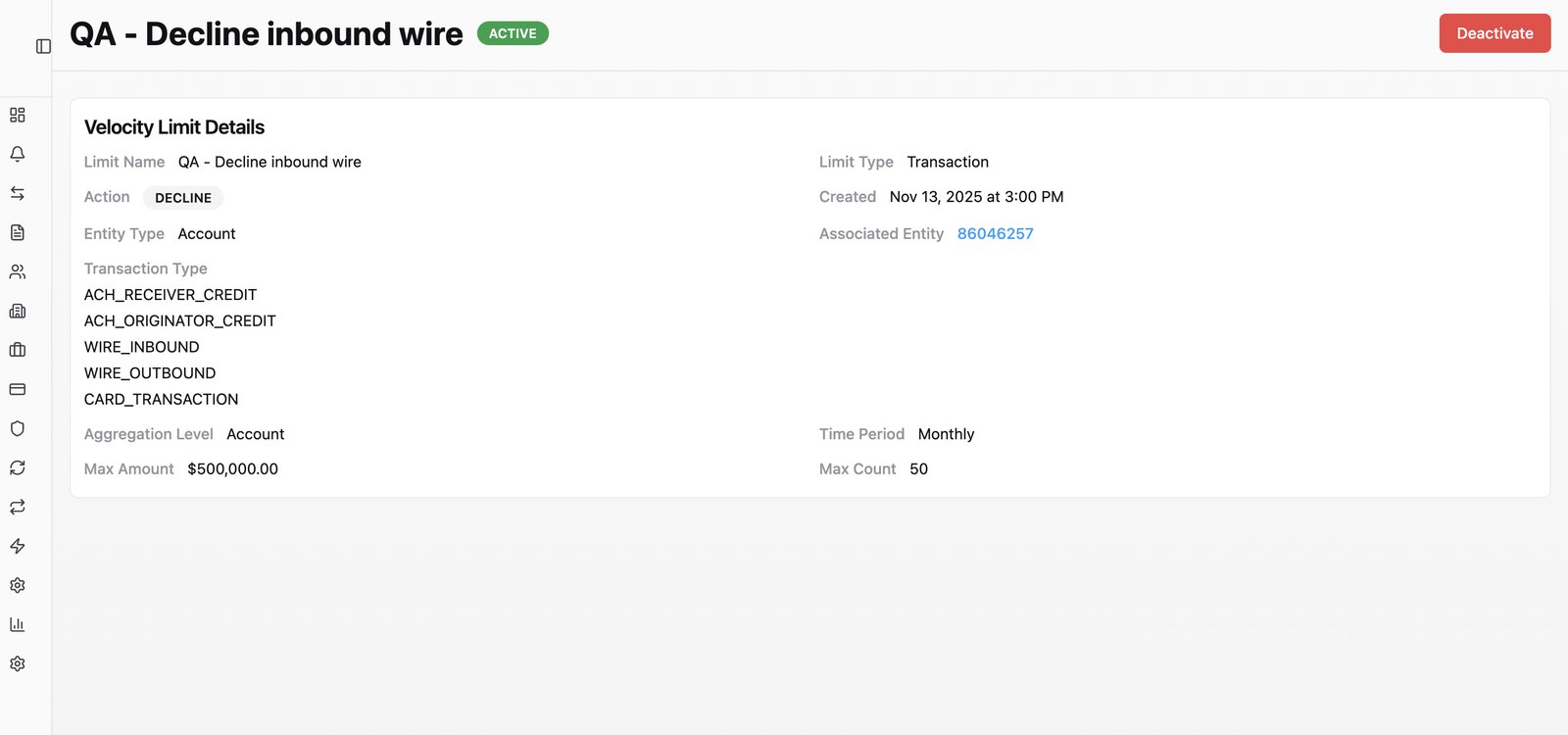The width and height of the screenshot is (1568, 735).
Task: Open associated entity 86046257 link
Action: [995, 233]
